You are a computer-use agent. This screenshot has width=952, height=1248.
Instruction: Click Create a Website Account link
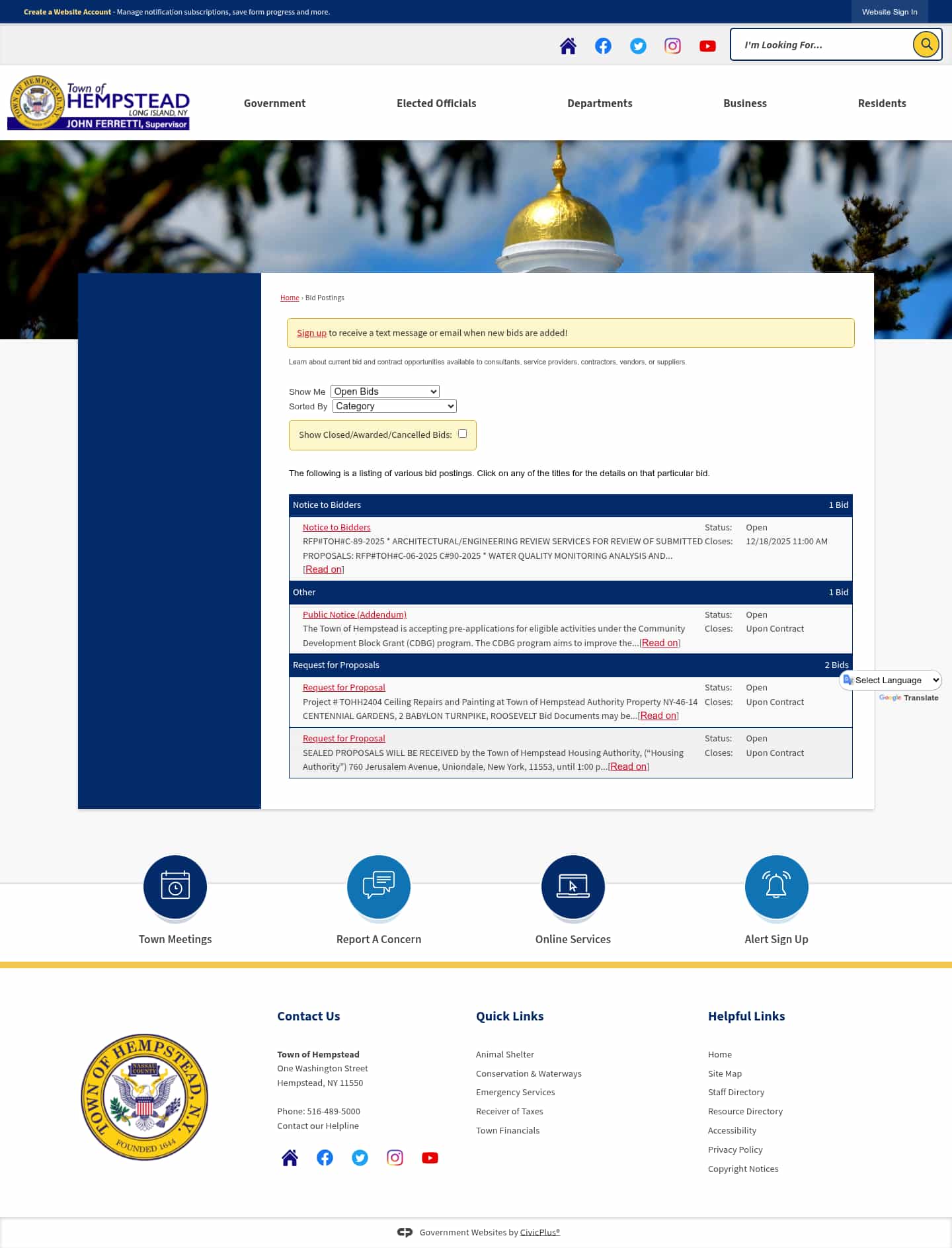coord(67,12)
